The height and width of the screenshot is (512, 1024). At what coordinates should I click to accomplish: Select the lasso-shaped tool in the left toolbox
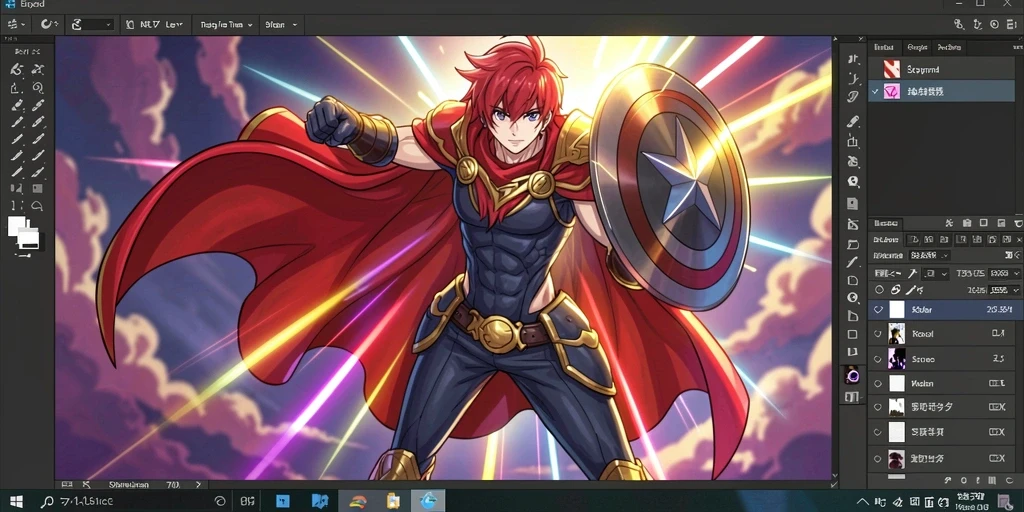37,206
